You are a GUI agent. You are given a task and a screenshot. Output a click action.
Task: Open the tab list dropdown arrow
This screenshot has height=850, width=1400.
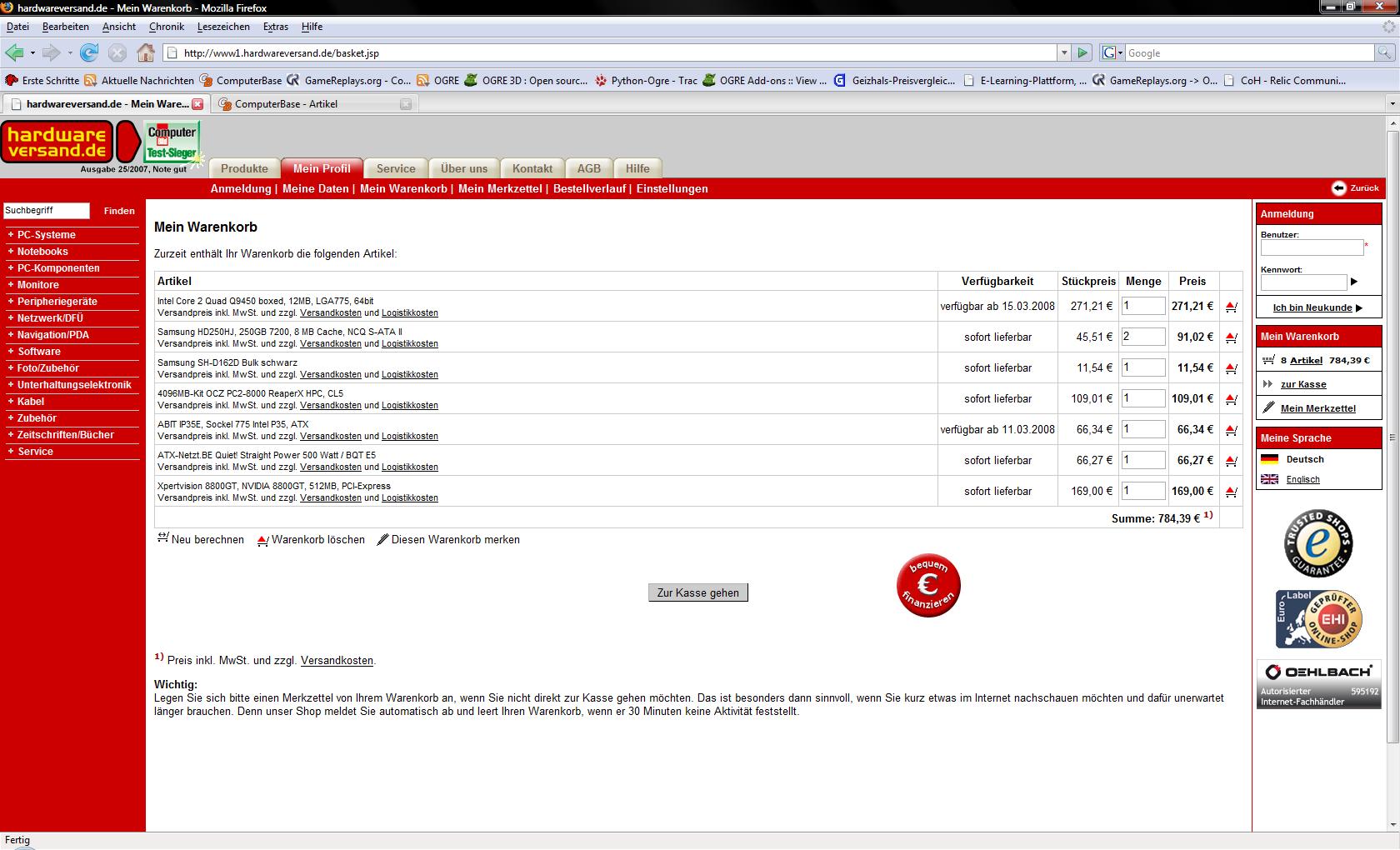1392,104
